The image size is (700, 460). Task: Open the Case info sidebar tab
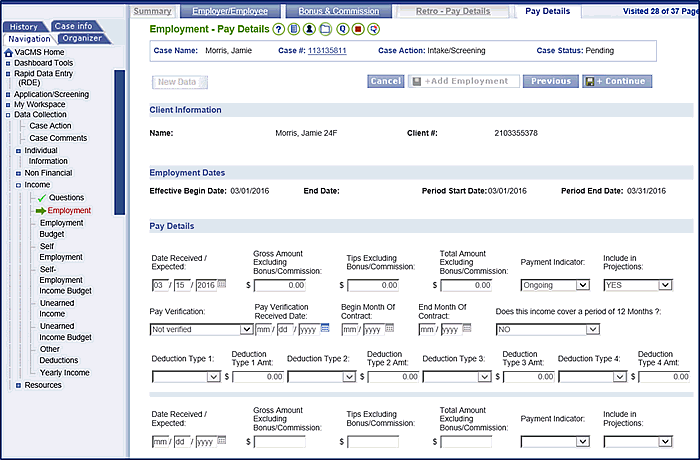[x=74, y=26]
